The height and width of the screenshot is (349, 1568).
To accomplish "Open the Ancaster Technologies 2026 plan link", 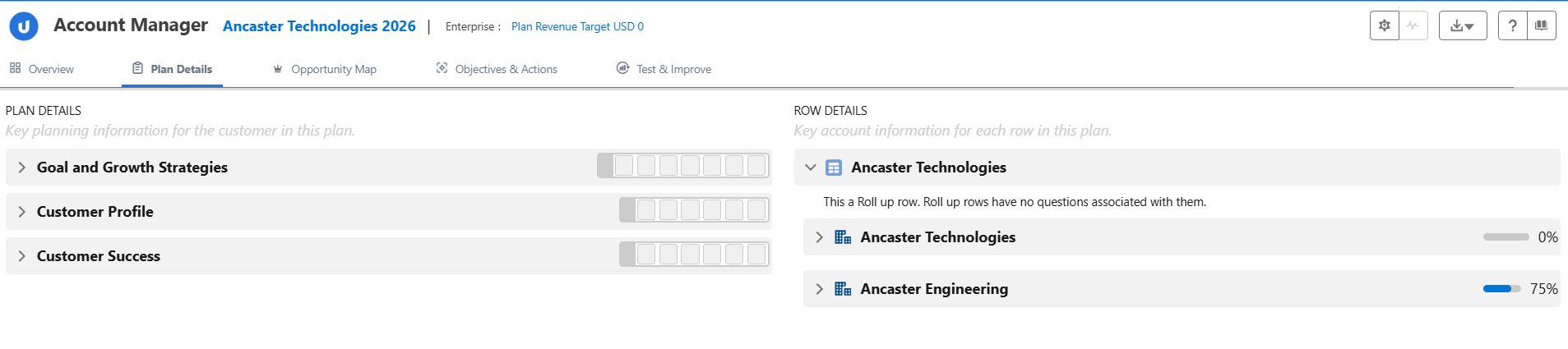I will 319,26.
